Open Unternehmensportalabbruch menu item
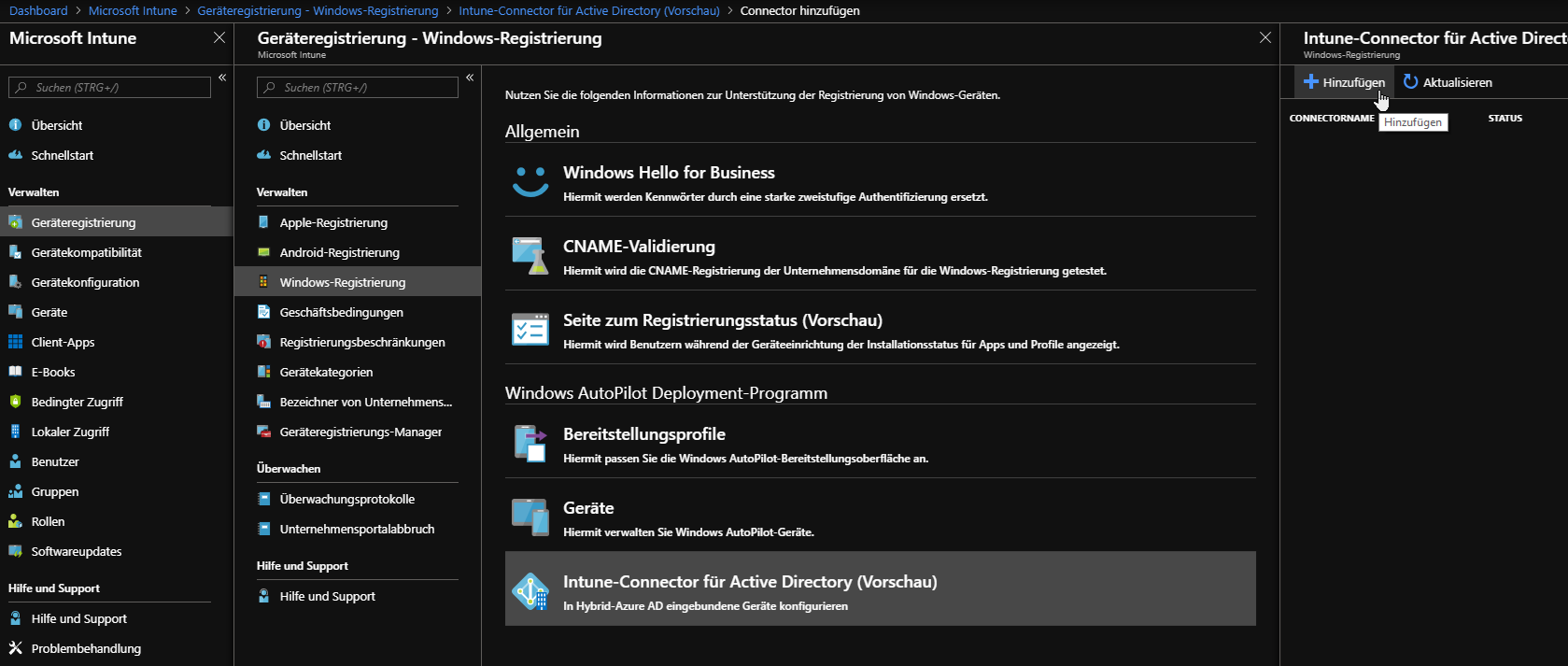The image size is (1568, 666). pos(358,529)
